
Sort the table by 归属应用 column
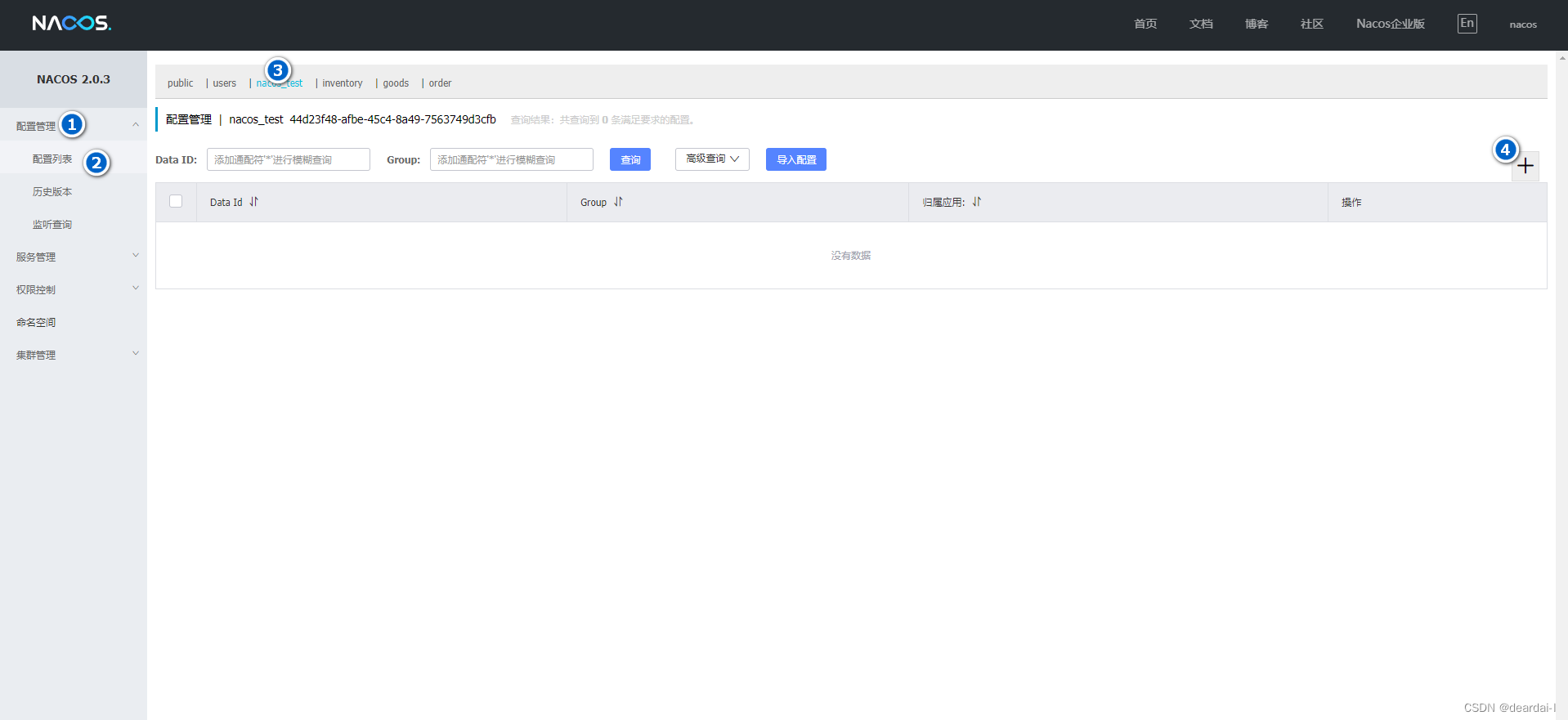(976, 202)
